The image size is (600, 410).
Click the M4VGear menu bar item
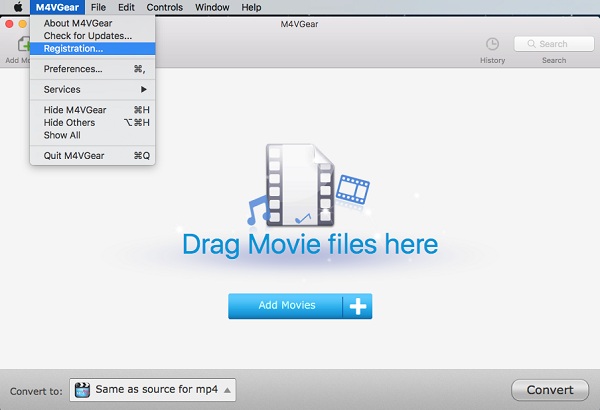[x=57, y=7]
